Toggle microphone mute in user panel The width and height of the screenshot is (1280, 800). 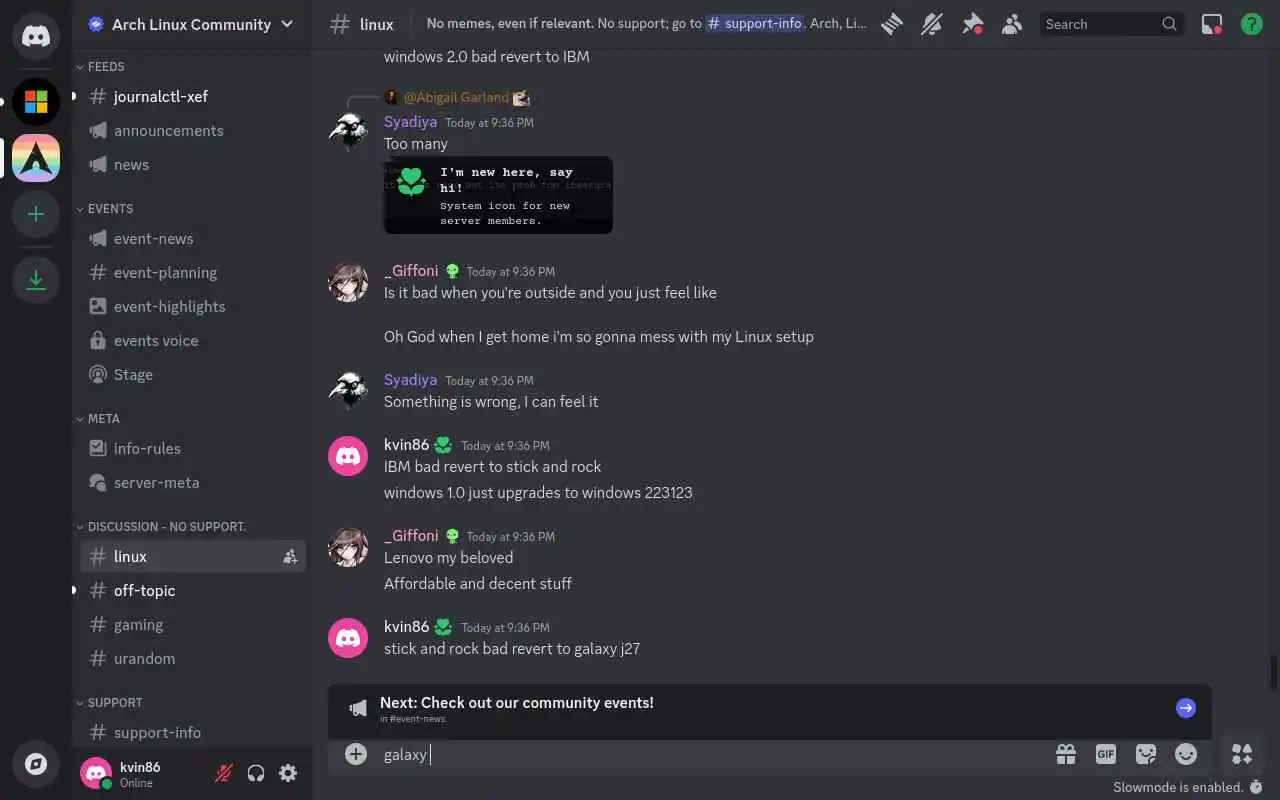(x=224, y=773)
